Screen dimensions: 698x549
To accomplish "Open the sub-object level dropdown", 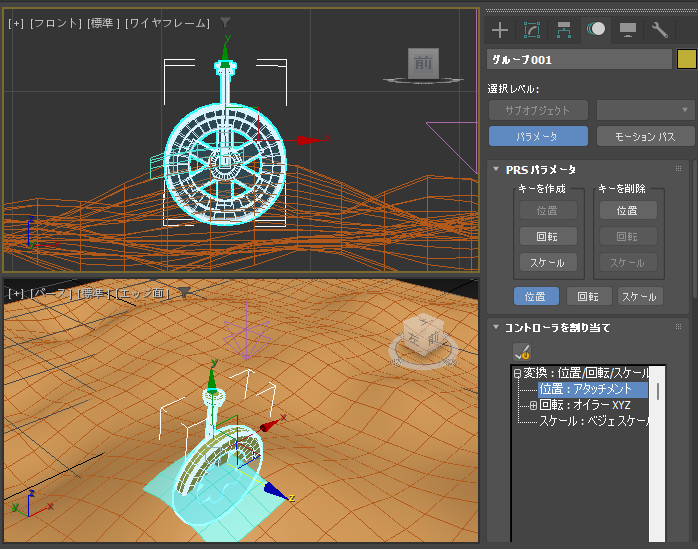I will click(645, 110).
